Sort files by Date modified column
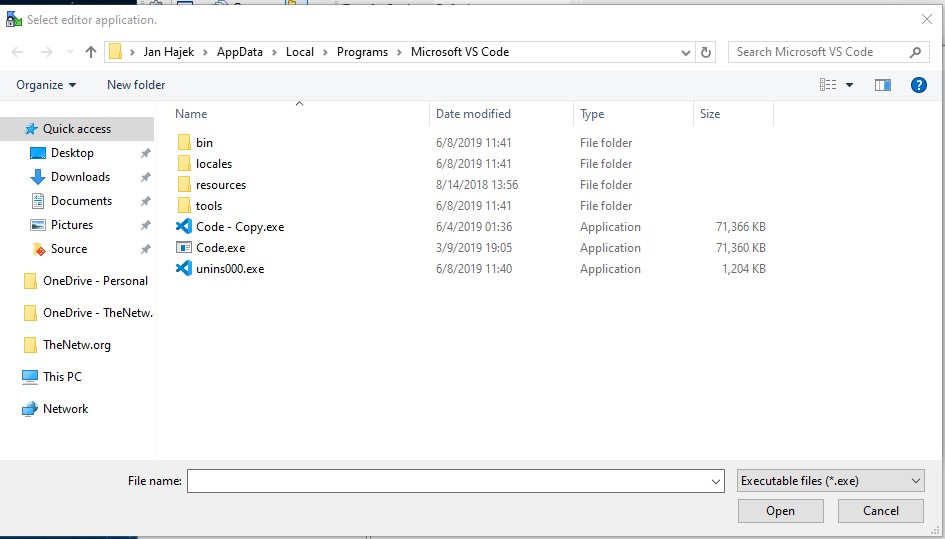 click(473, 114)
